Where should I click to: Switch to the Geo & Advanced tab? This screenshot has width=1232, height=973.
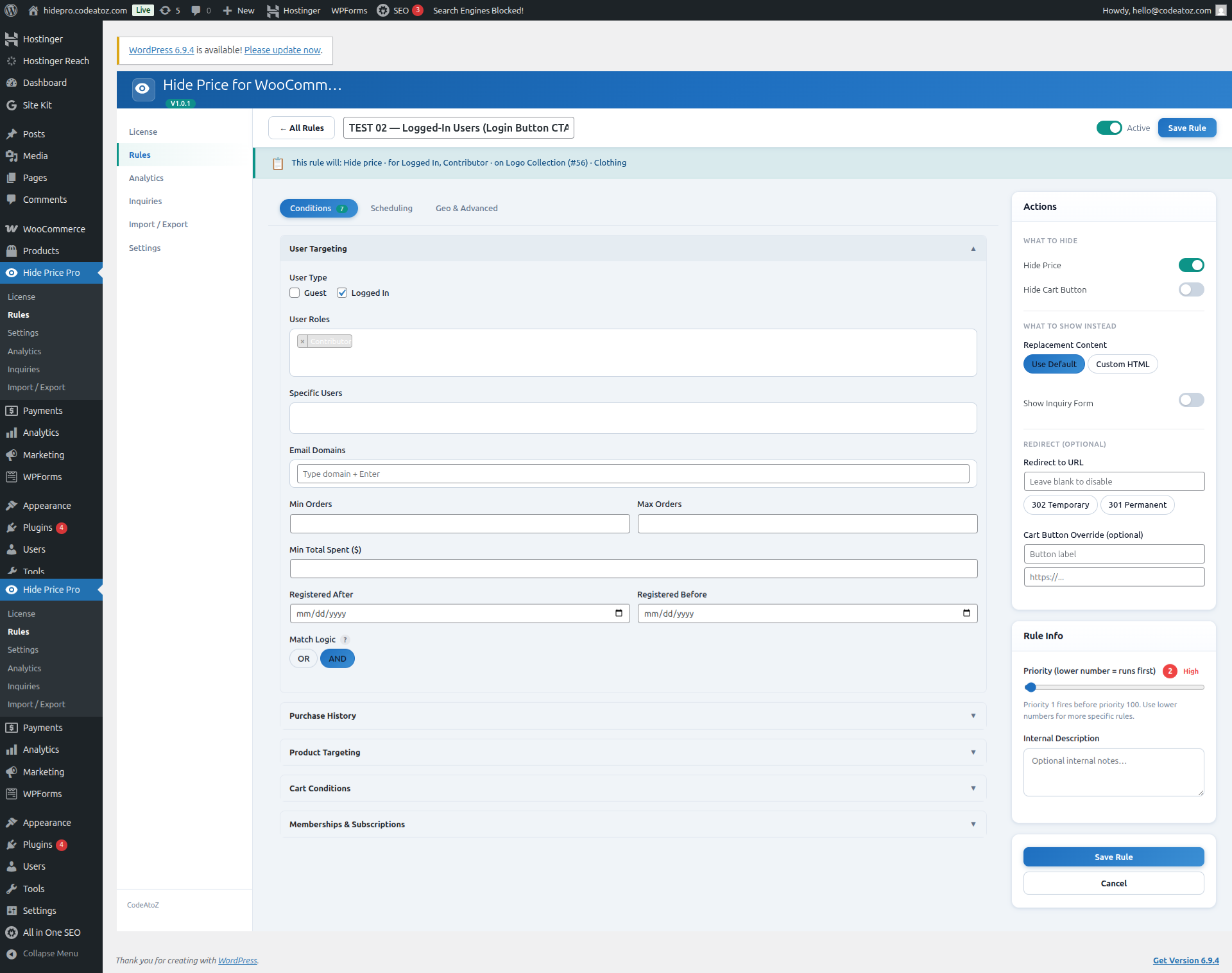coord(466,208)
